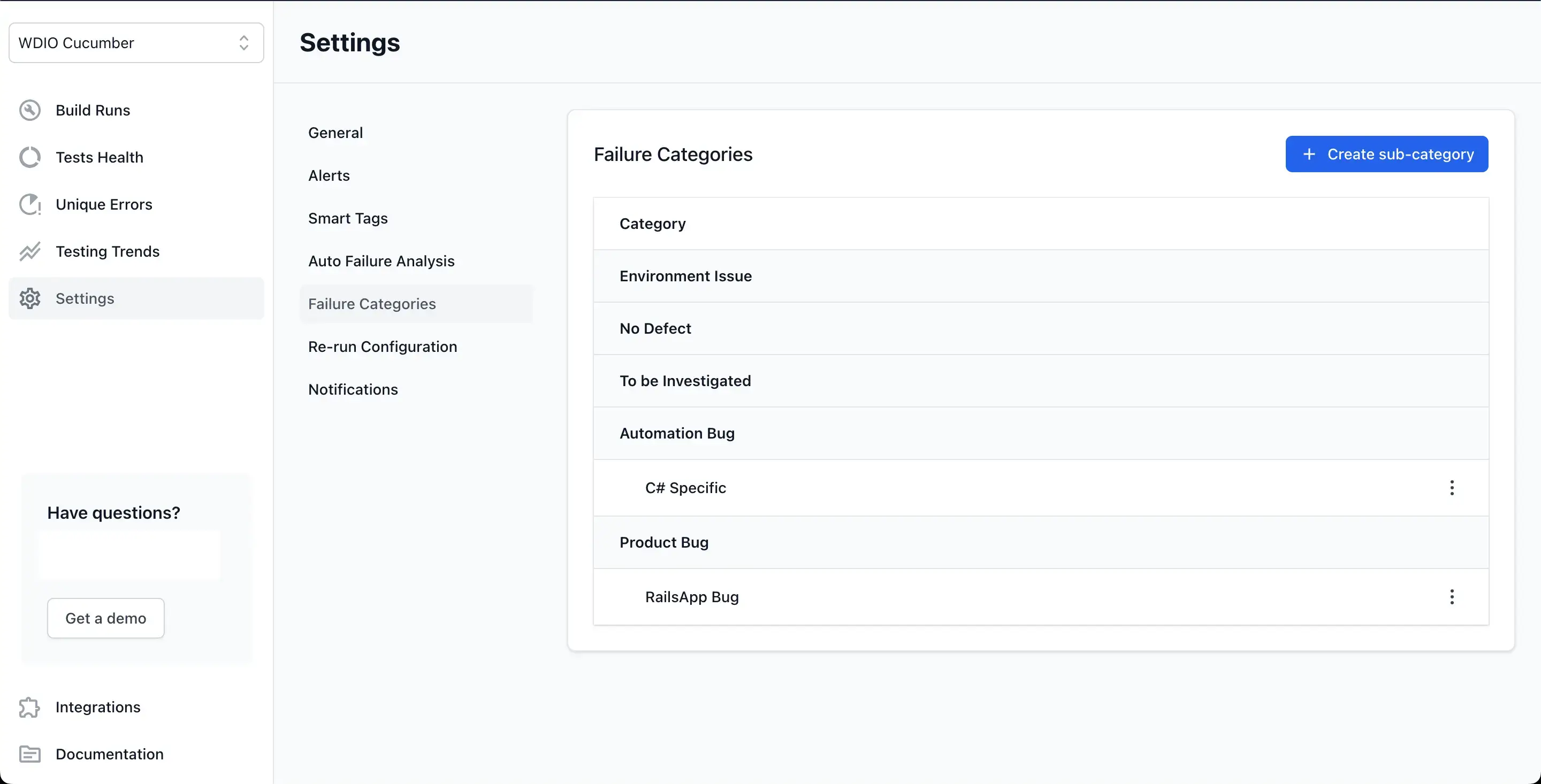Screen dimensions: 1541x784
Task: Click the Testing Trends chart icon
Action: tap(30, 251)
